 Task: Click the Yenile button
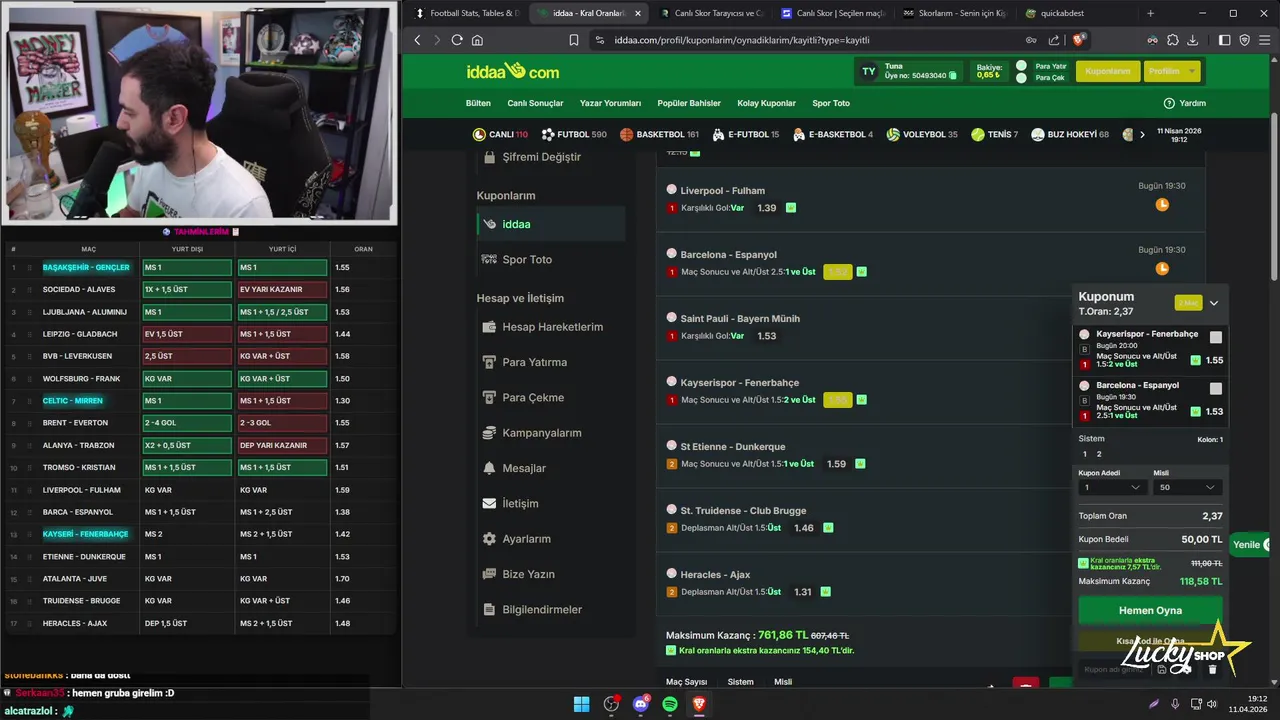click(x=1249, y=545)
